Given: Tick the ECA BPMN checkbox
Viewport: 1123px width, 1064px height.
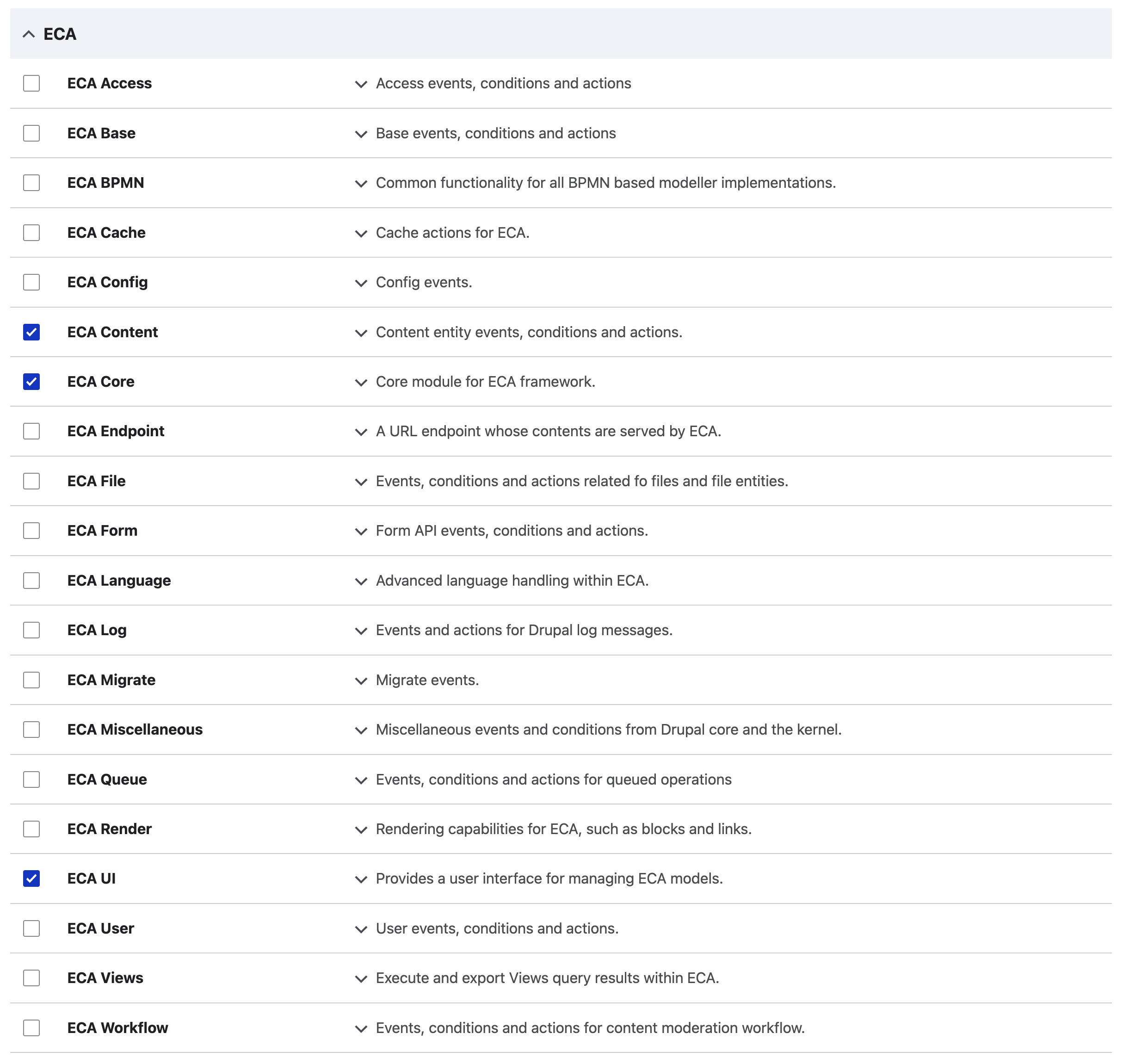Looking at the screenshot, I should tap(31, 183).
